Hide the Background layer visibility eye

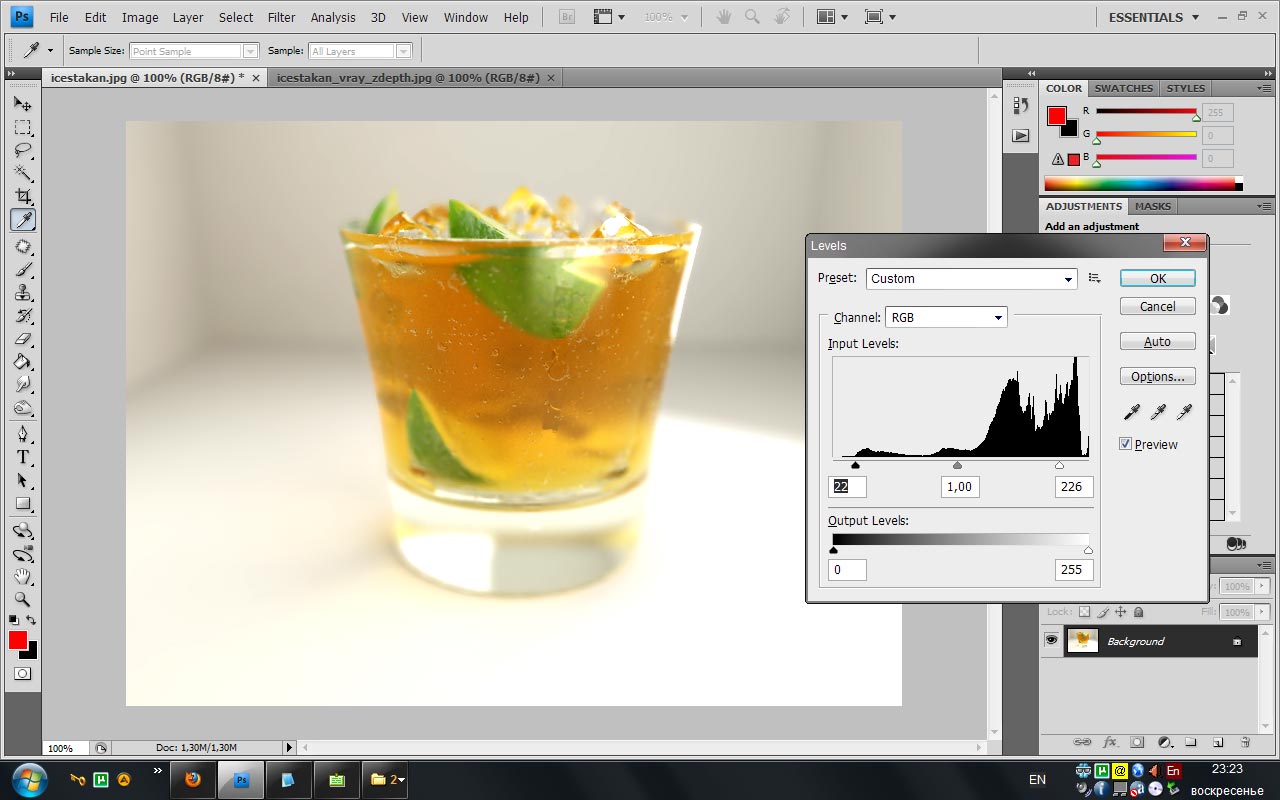(x=1051, y=641)
